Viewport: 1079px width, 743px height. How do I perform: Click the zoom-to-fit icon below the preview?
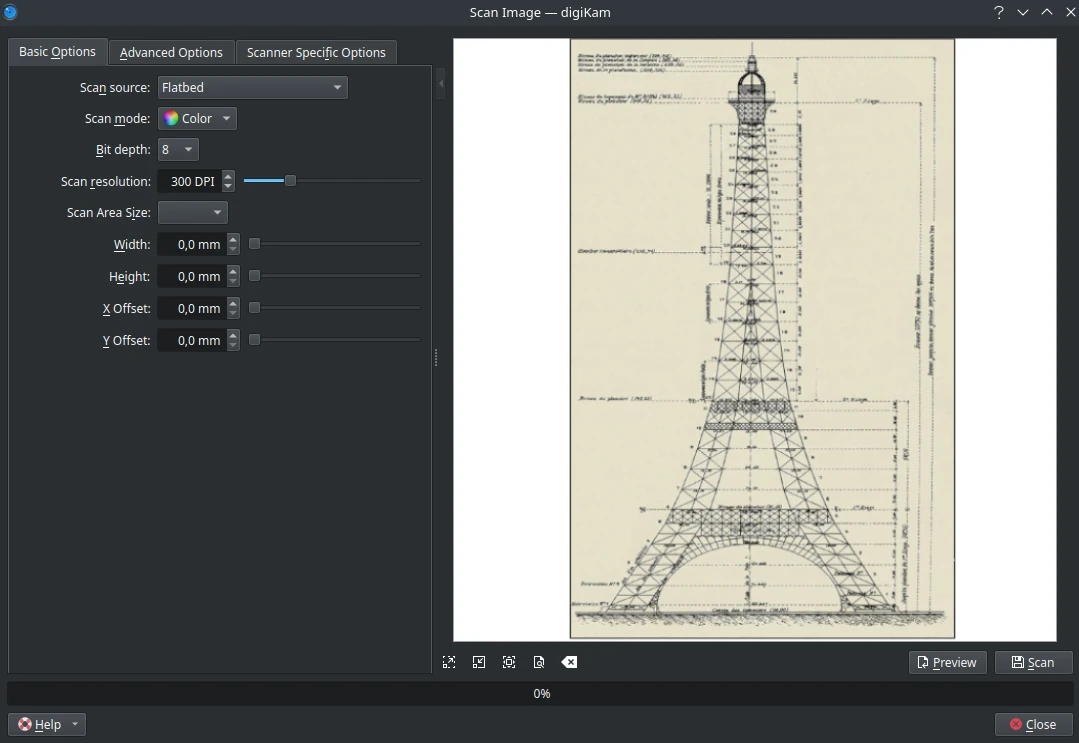[449, 662]
